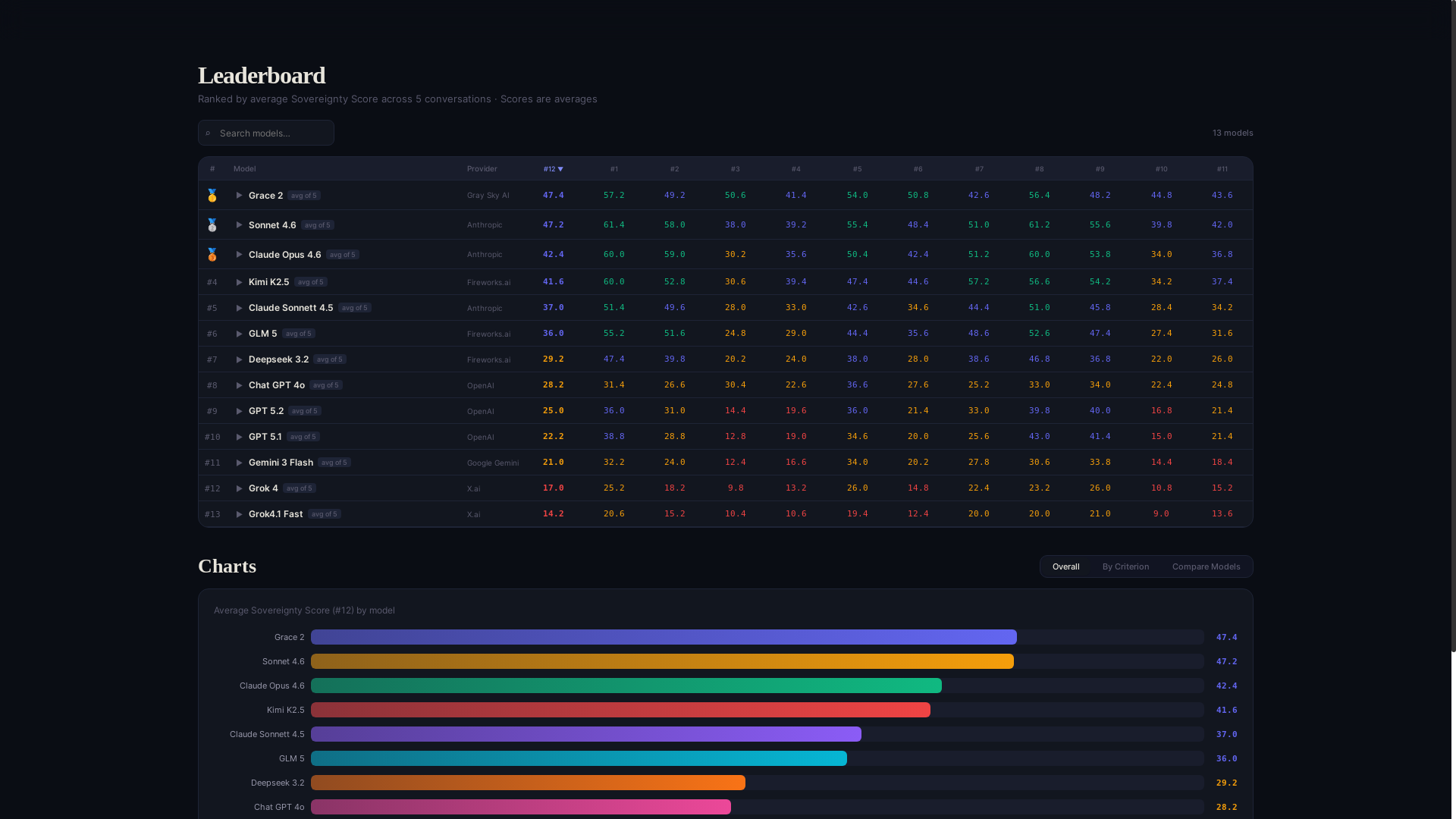This screenshot has width=1456, height=819.
Task: Click the page vertical scrollbar
Action: pos(1452,326)
